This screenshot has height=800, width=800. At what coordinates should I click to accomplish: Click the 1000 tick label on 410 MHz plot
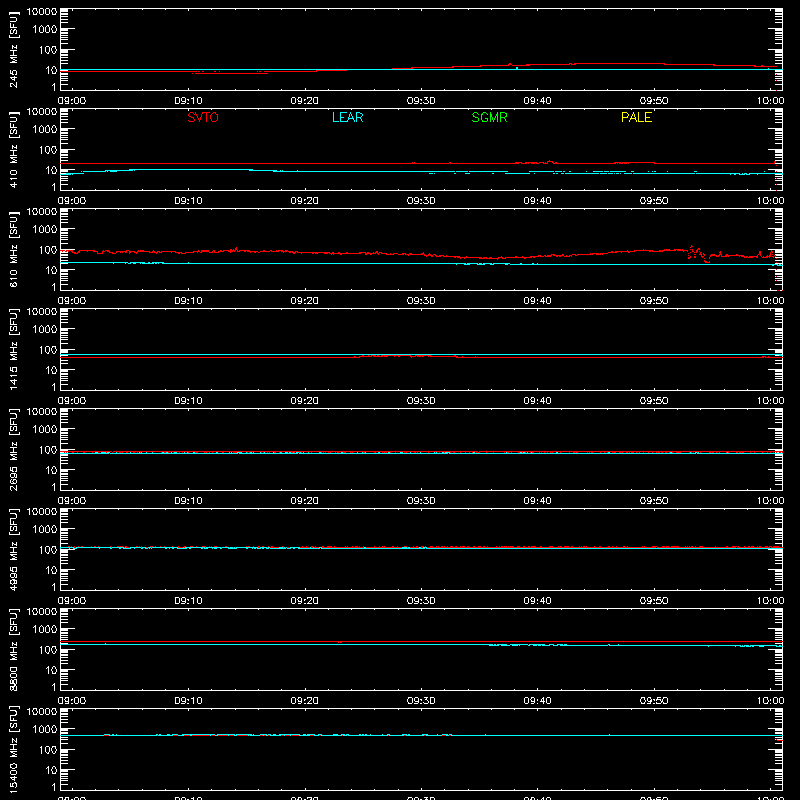tap(45, 130)
